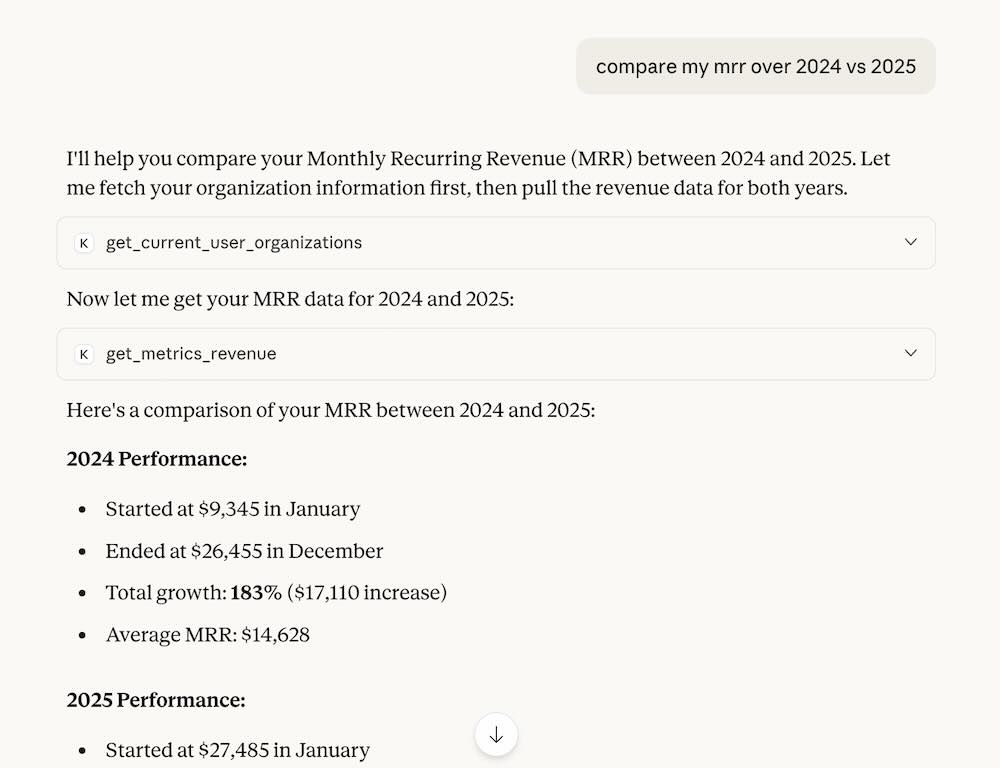The height and width of the screenshot is (768, 1000).
Task: Click the "Now let me get your MRR data" line
Action: pos(290,299)
